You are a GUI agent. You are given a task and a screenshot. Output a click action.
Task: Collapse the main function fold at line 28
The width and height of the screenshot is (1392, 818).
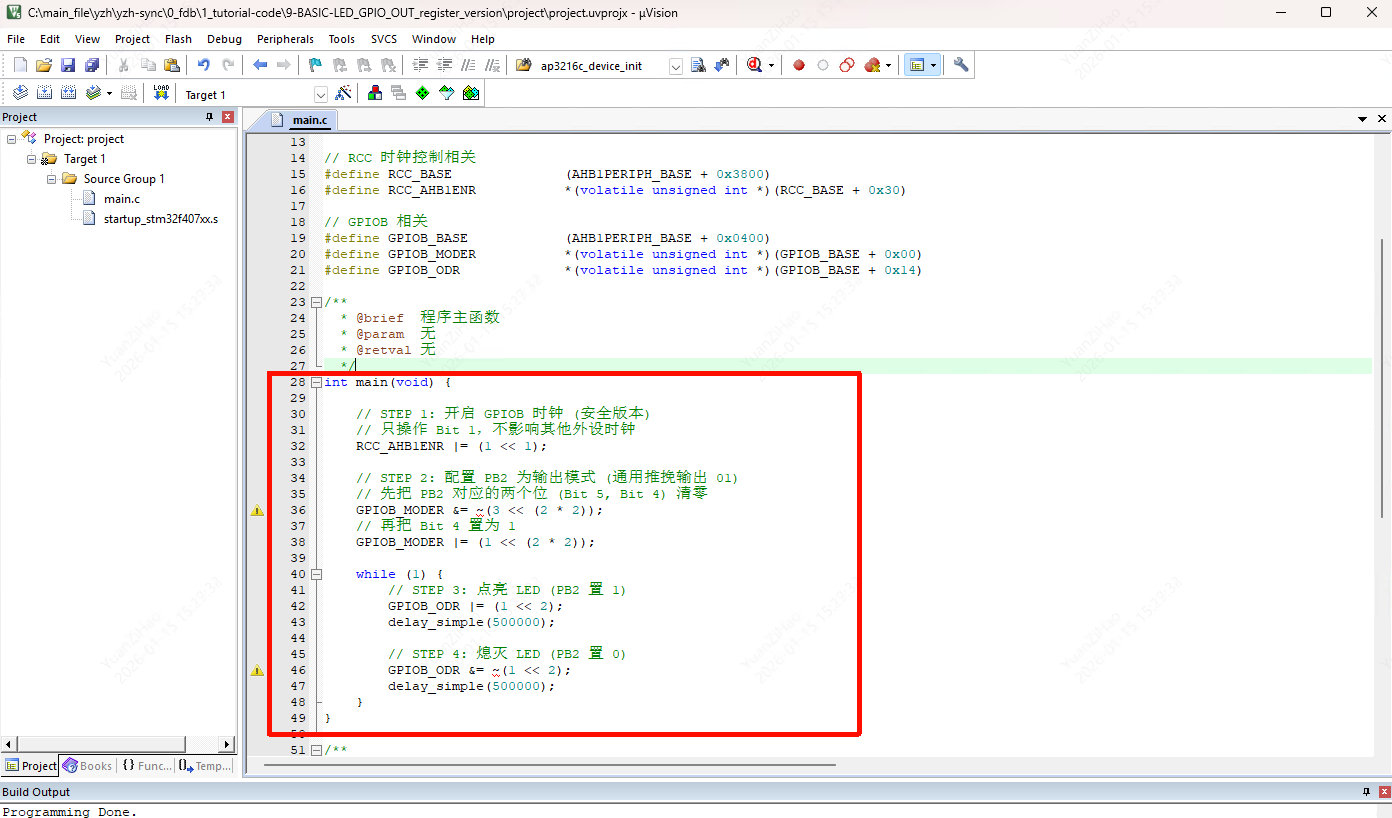[316, 382]
